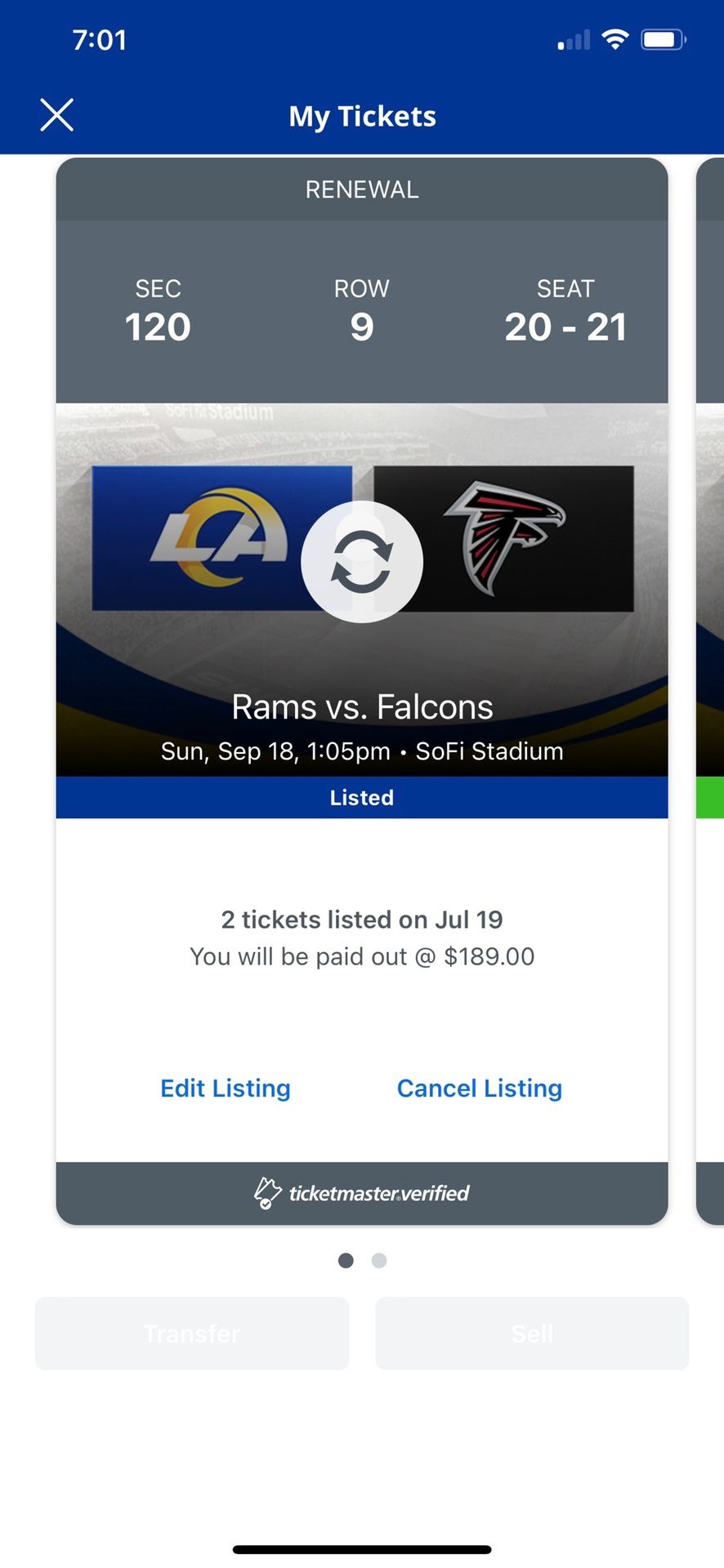This screenshot has height=1568, width=724.
Task: Tap the RENEWAL card header
Action: tap(362, 189)
